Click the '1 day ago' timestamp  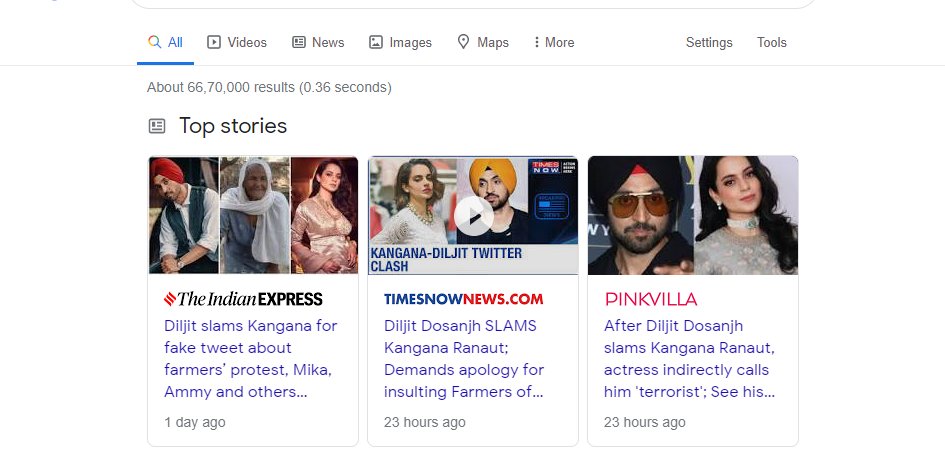point(195,422)
